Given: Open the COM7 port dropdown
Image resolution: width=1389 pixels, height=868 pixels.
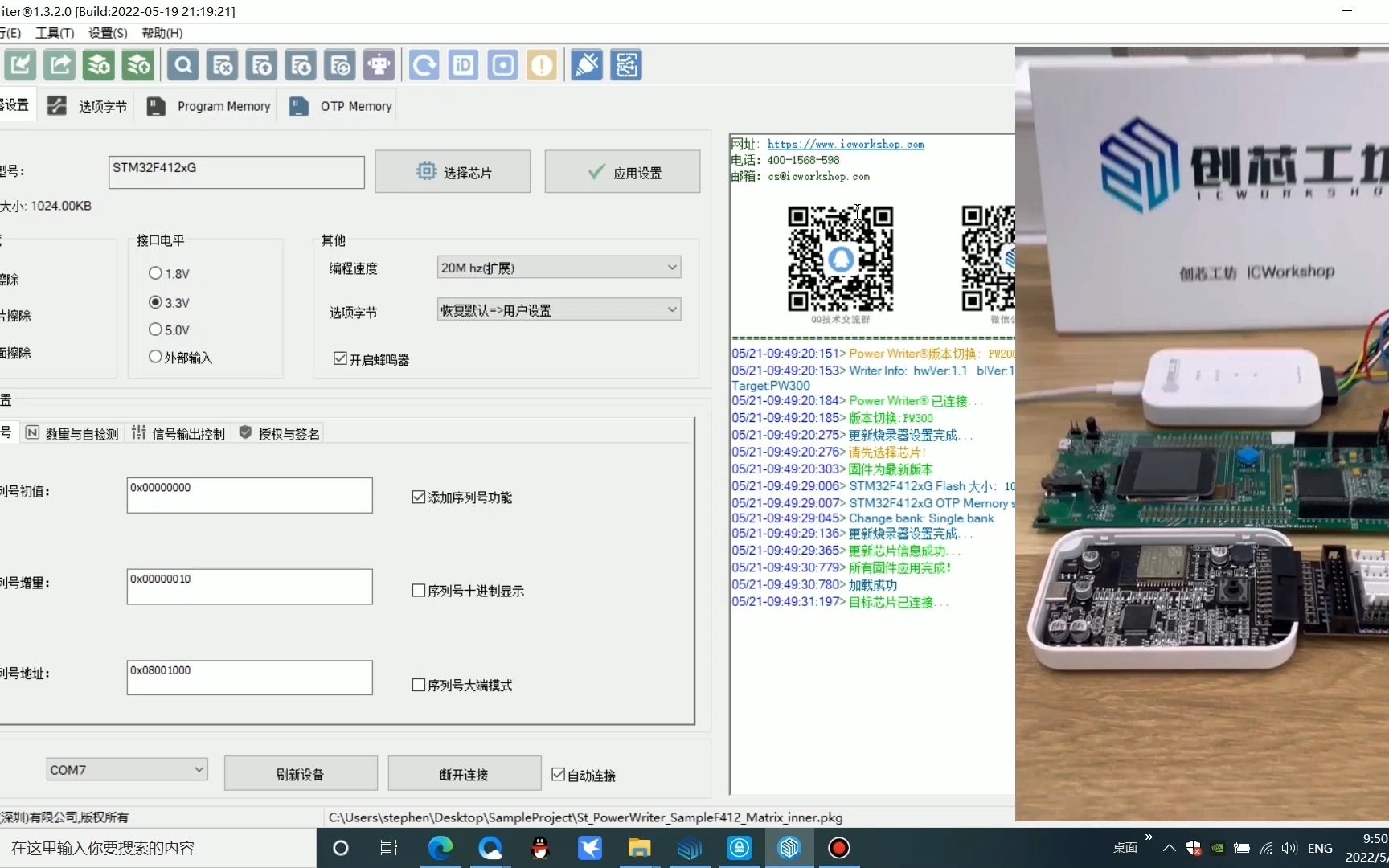Looking at the screenshot, I should click(x=127, y=770).
